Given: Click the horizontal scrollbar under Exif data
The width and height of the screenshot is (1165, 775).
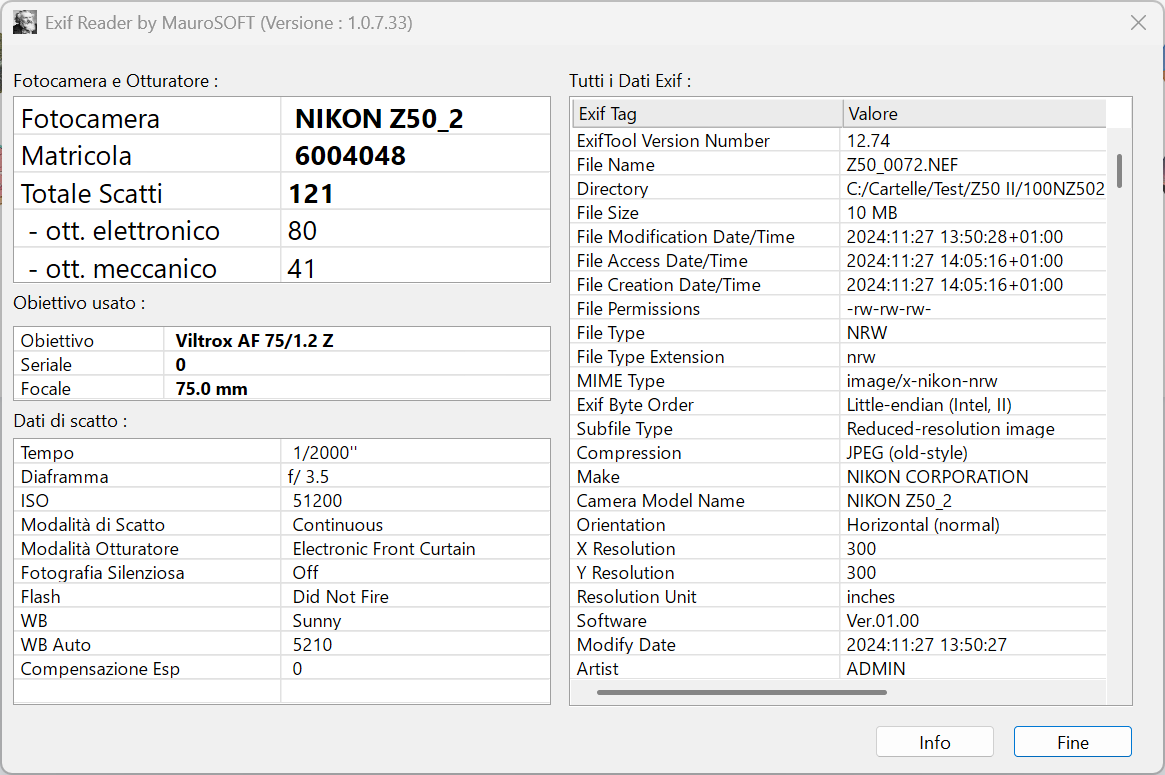Looking at the screenshot, I should [x=741, y=692].
